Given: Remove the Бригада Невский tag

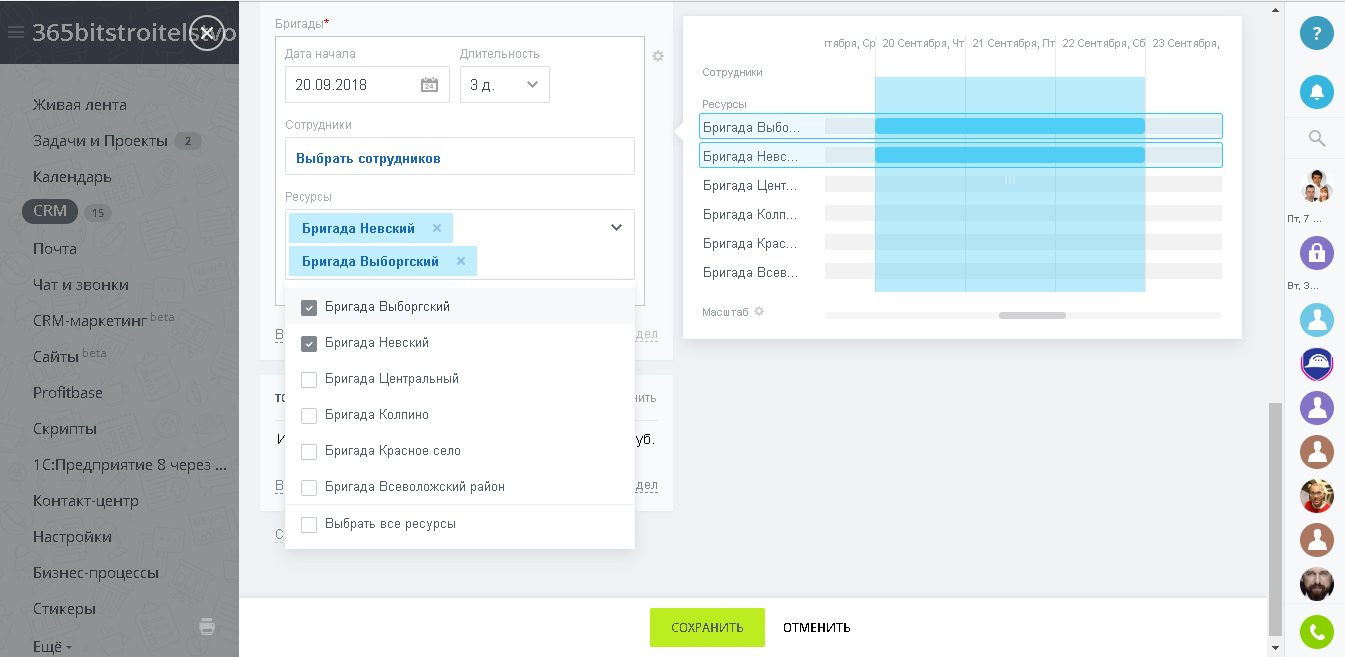Looking at the screenshot, I should point(437,228).
